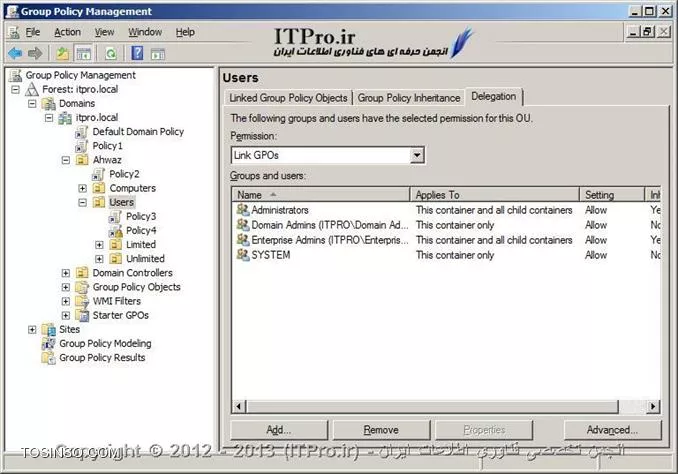Open the Action menu
Screen dimensions: 678x474
coord(67,32)
